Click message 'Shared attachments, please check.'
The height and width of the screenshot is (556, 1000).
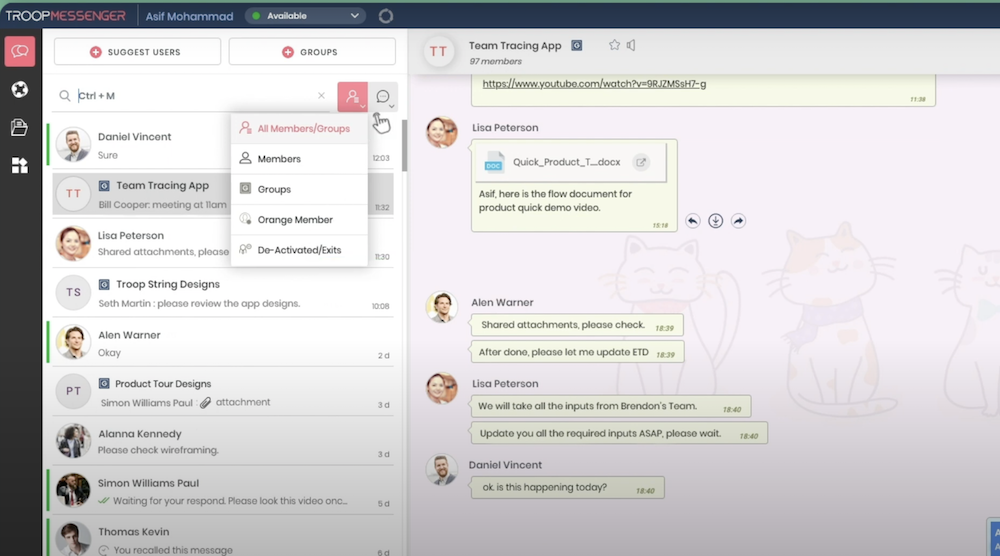click(577, 325)
